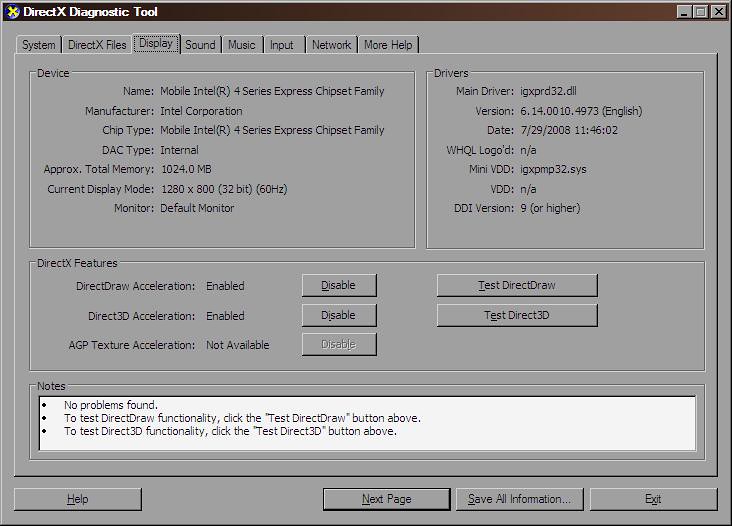Click the driver date '7/29/2008 11:46:02'
This screenshot has height=526, width=732.
[569, 130]
